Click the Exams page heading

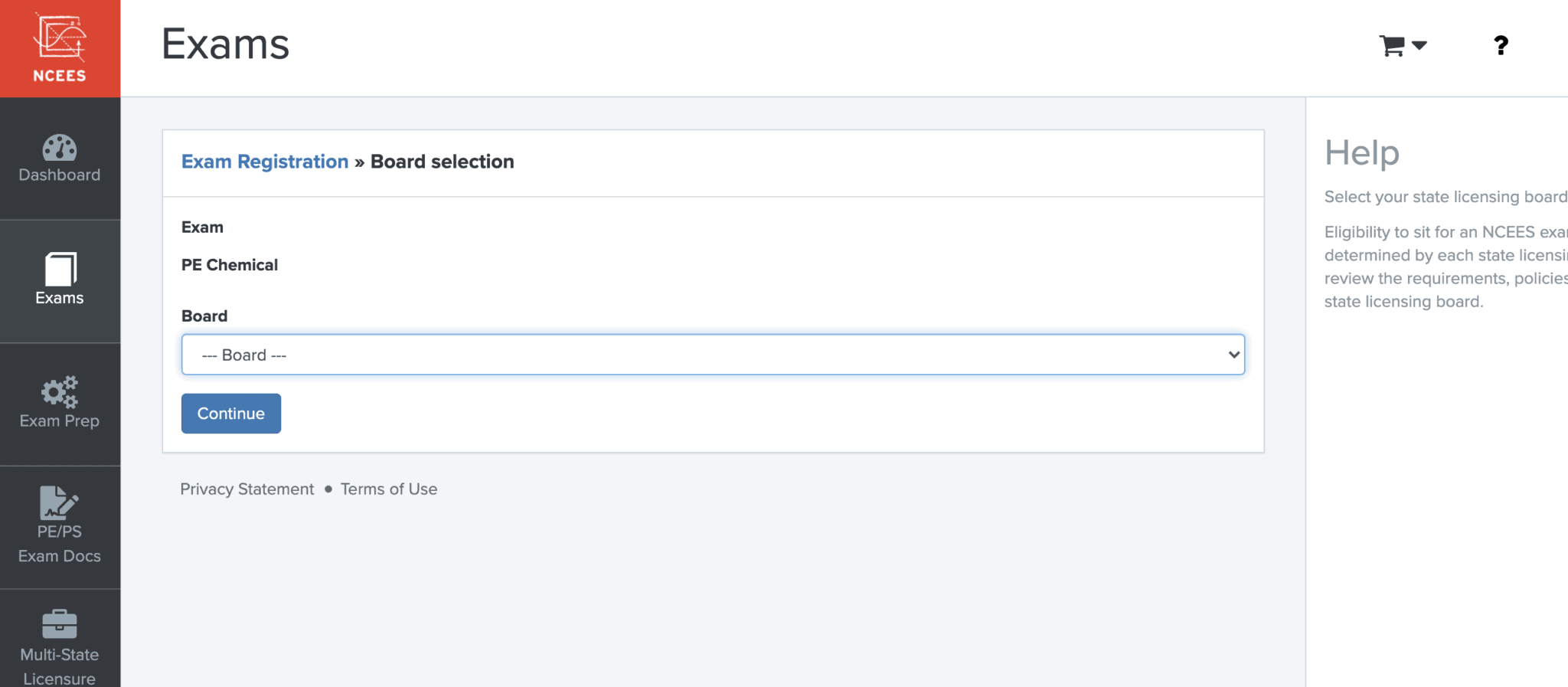(x=225, y=44)
